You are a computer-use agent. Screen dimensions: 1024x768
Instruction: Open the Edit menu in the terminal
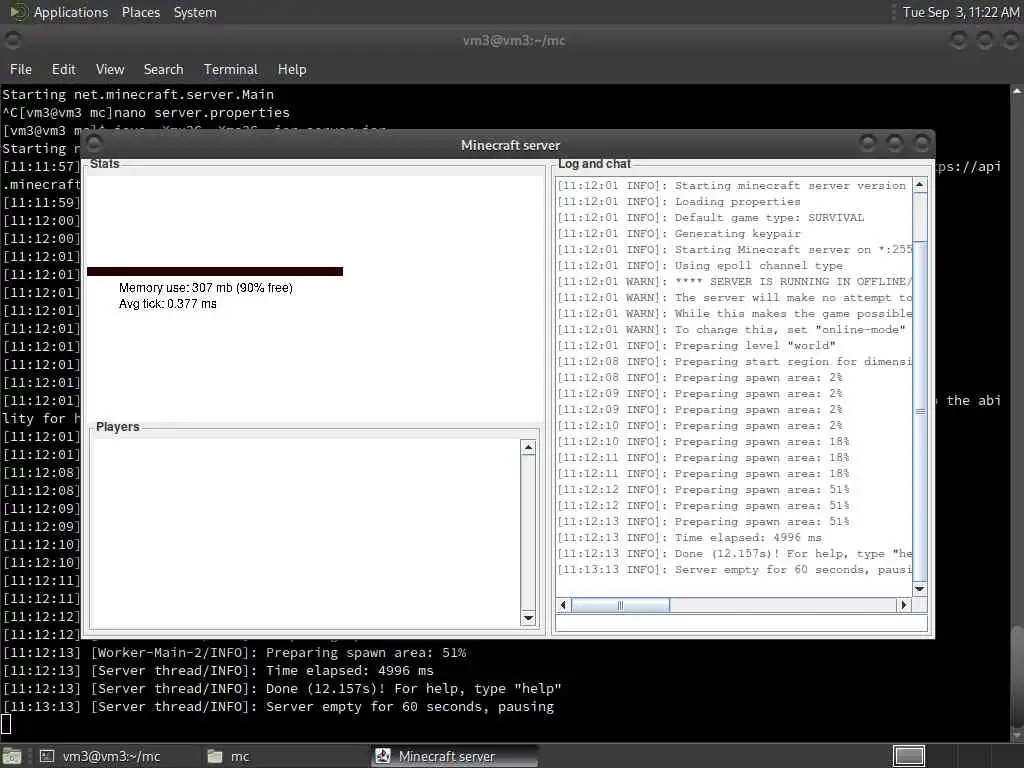63,69
